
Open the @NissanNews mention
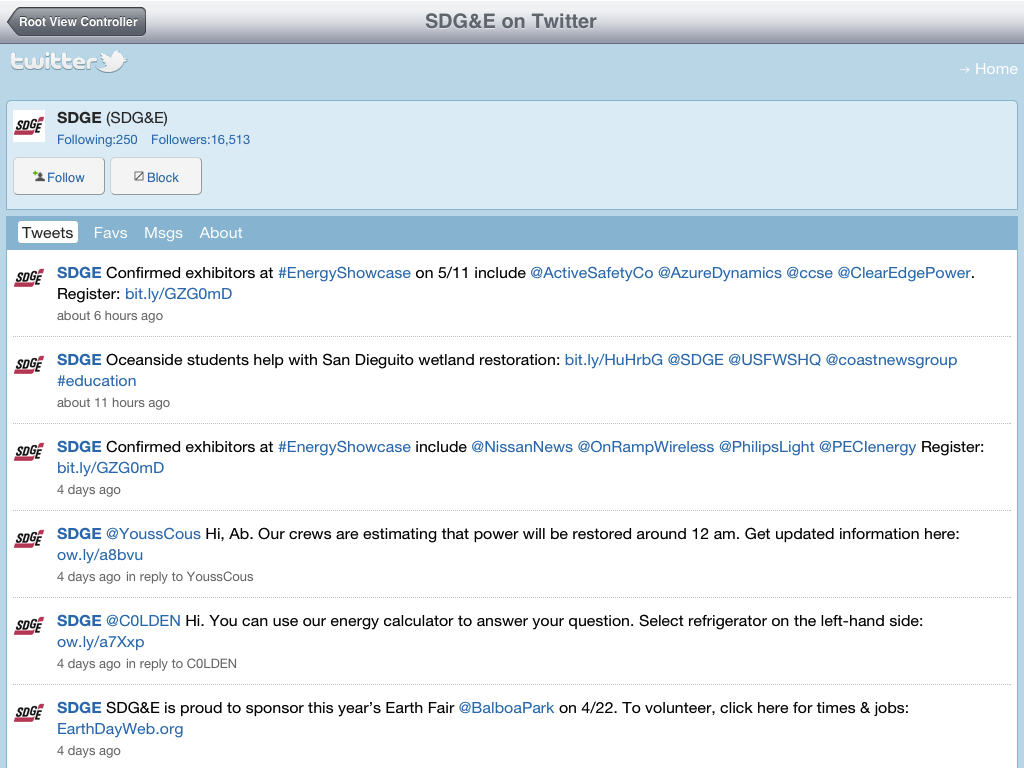[522, 447]
